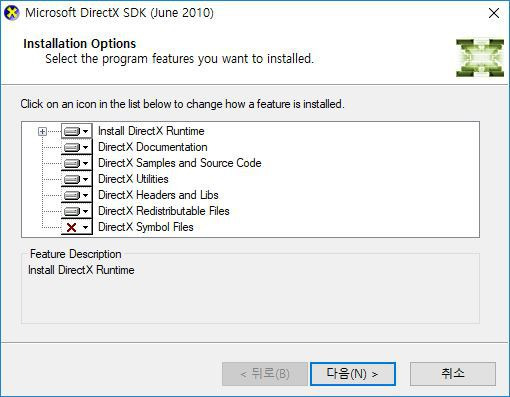This screenshot has height=397, width=510.
Task: Select the DirectX Redistributable Files row
Action: pos(164,211)
